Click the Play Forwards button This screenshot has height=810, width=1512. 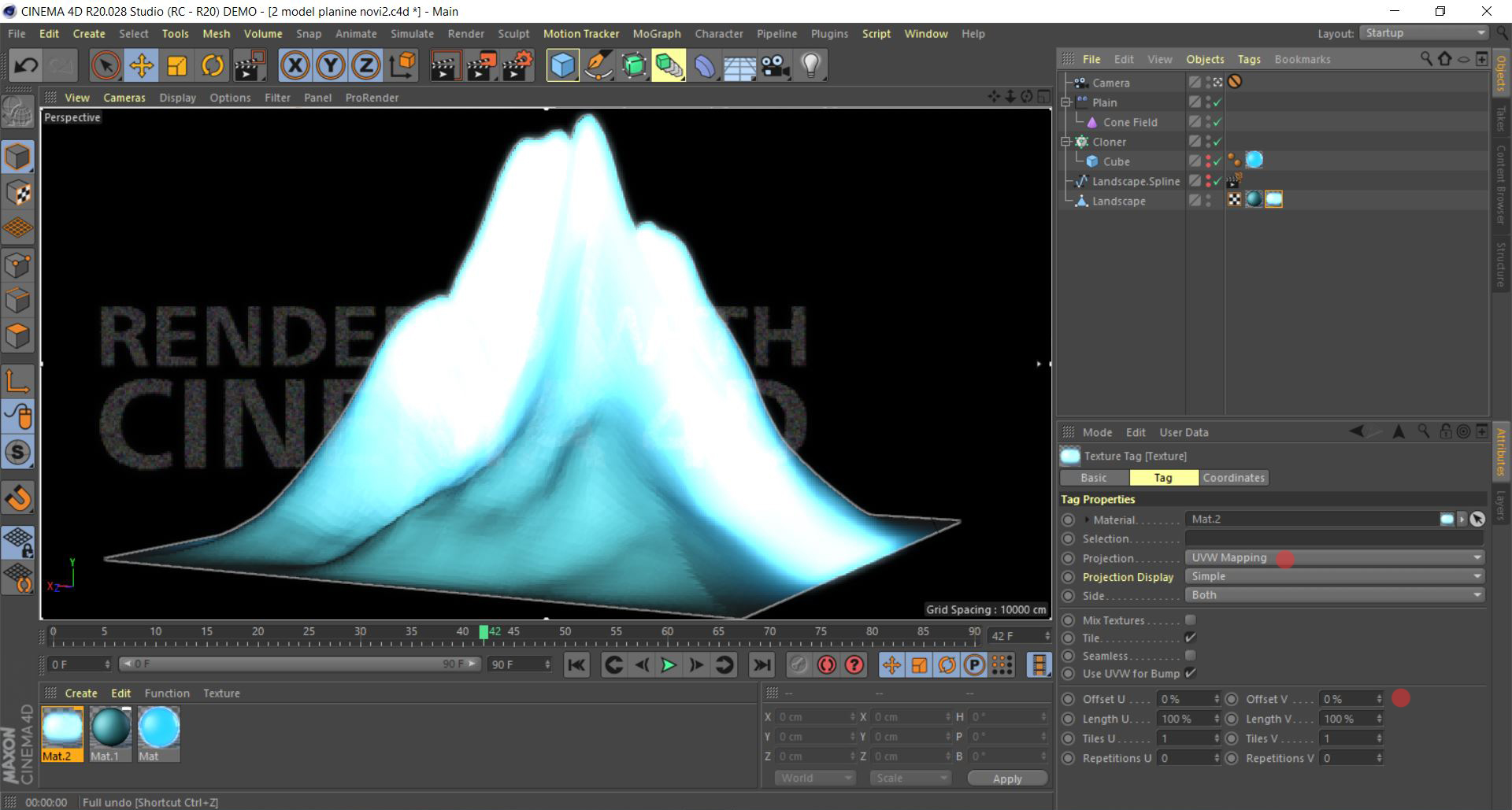tap(668, 665)
